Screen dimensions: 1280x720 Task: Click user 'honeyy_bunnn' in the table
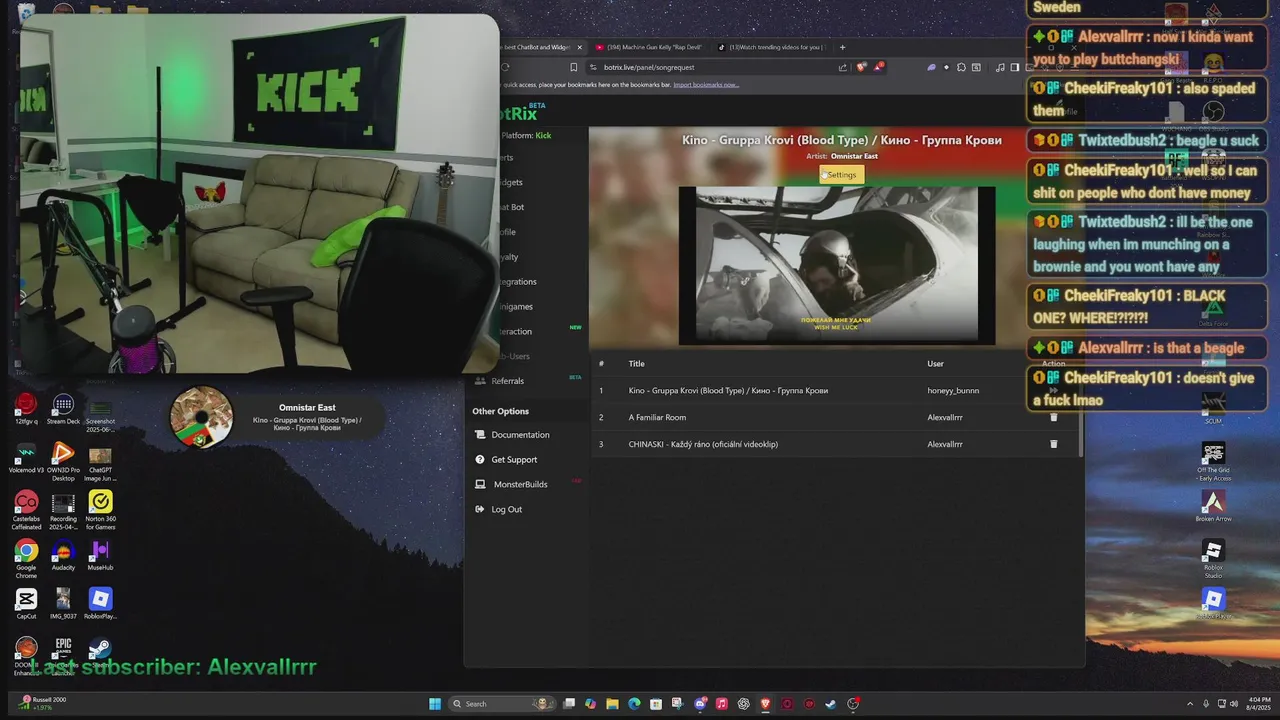[x=953, y=391]
